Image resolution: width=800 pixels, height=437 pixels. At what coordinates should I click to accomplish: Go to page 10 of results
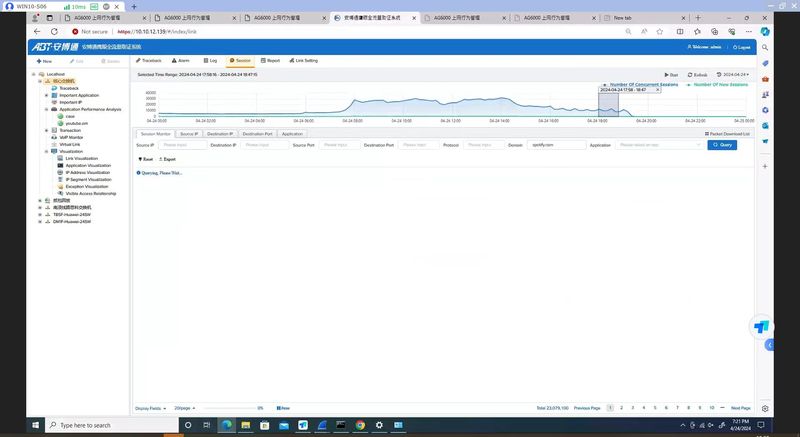click(711, 408)
